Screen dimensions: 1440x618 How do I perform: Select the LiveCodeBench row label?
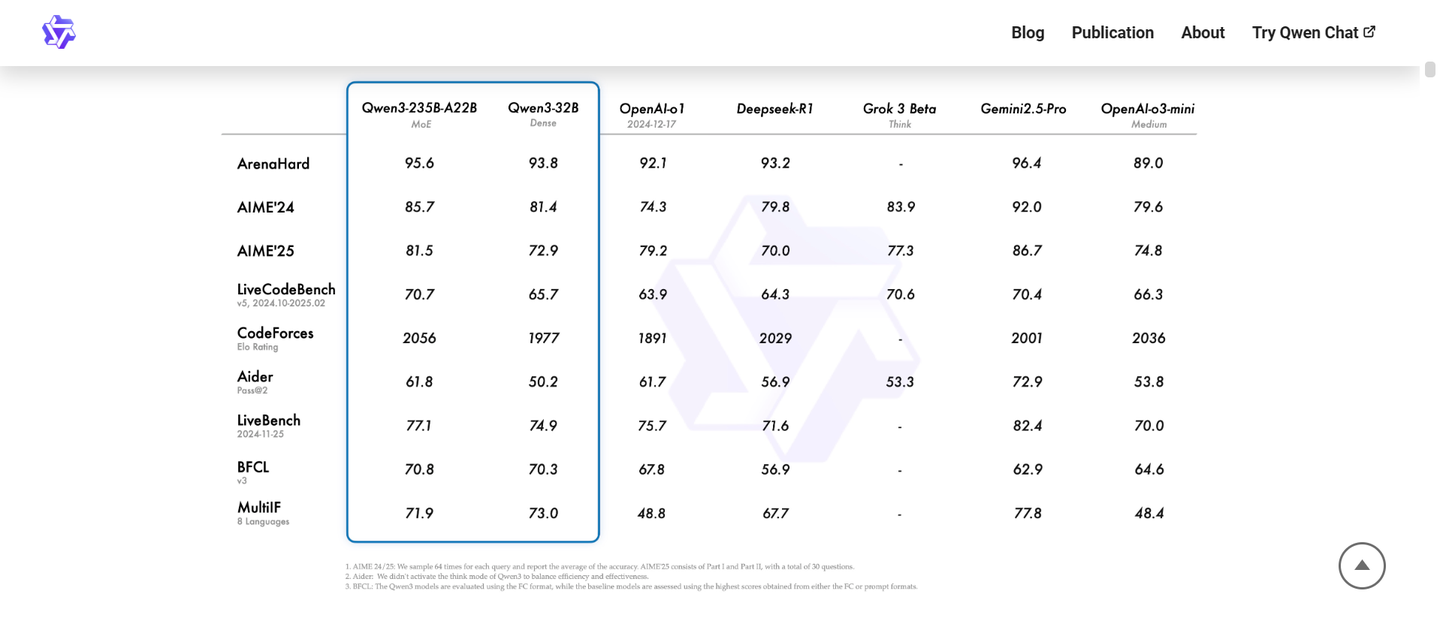pyautogui.click(x=286, y=290)
